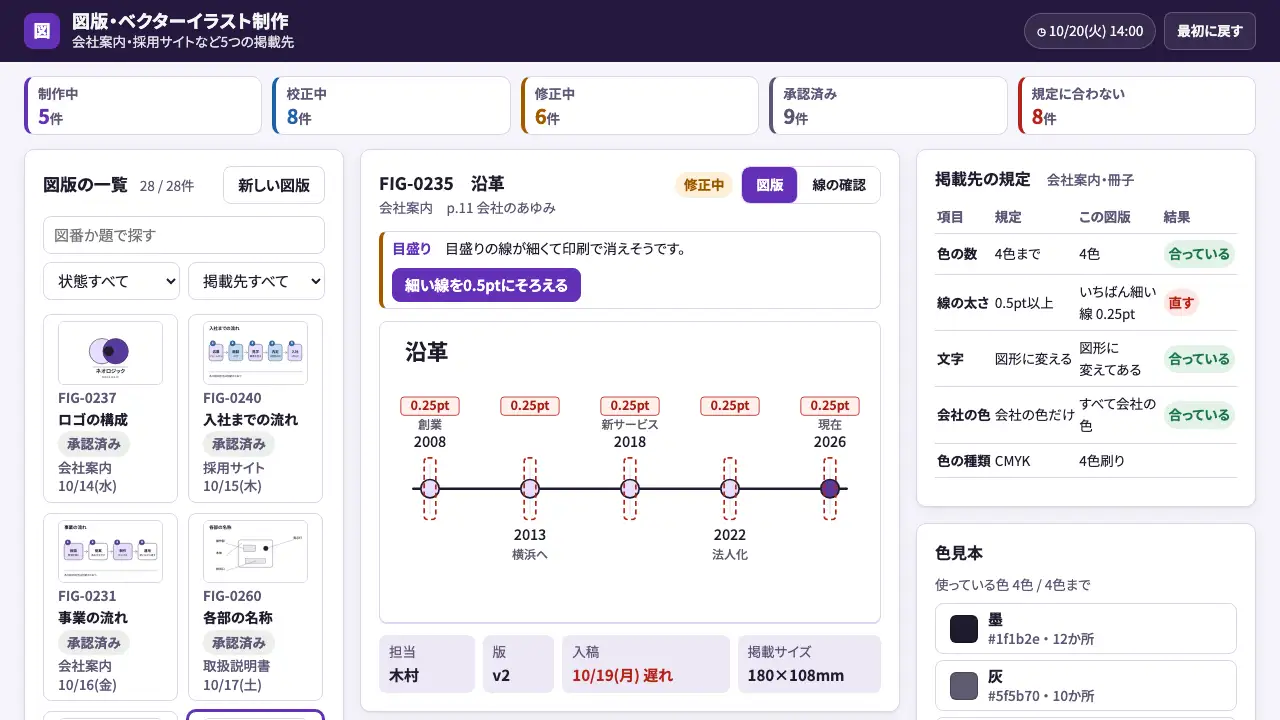Image resolution: width=1280 pixels, height=720 pixels.
Task: Filter by the 校正中 8件 card
Action: click(x=391, y=105)
